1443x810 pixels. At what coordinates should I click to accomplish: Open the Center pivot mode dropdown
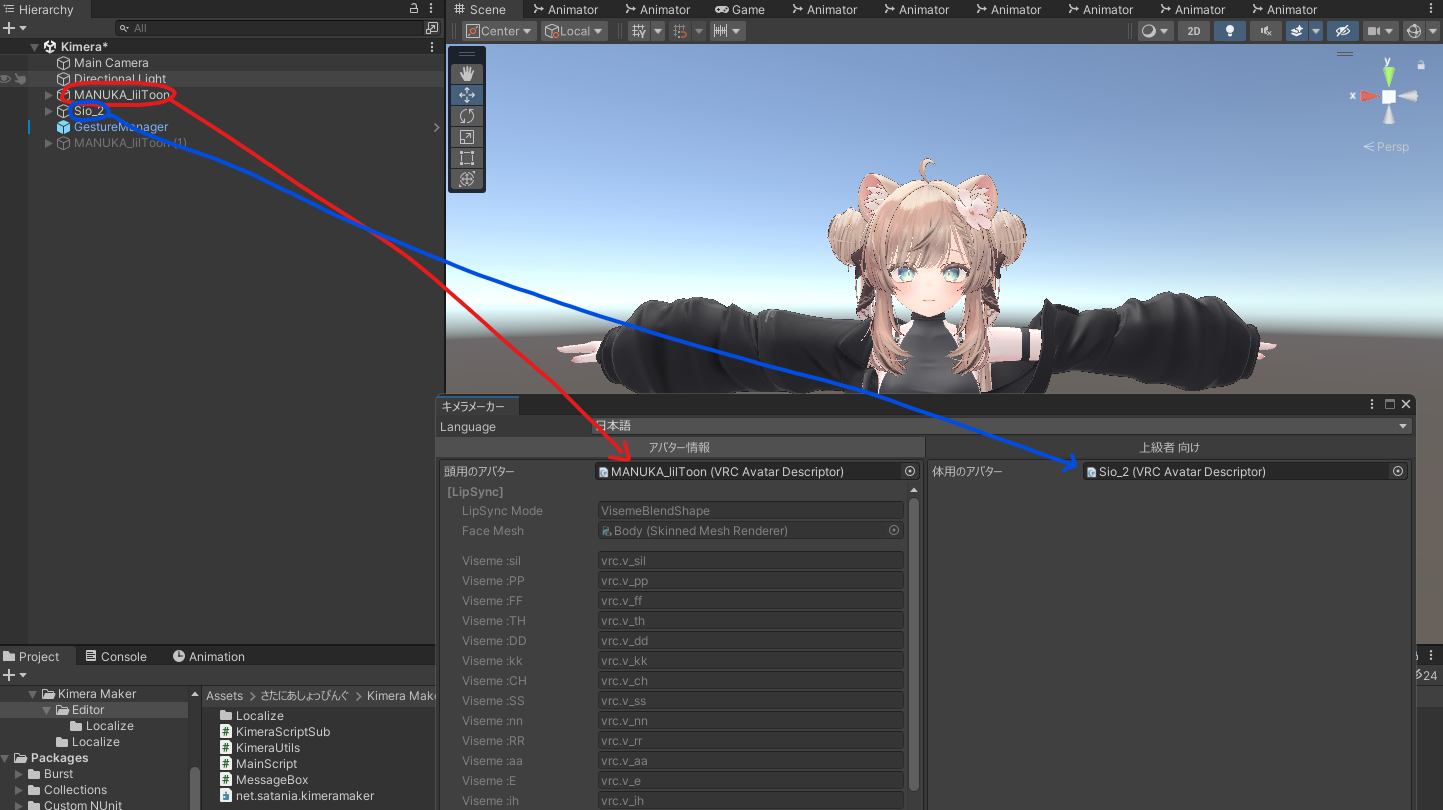(499, 31)
